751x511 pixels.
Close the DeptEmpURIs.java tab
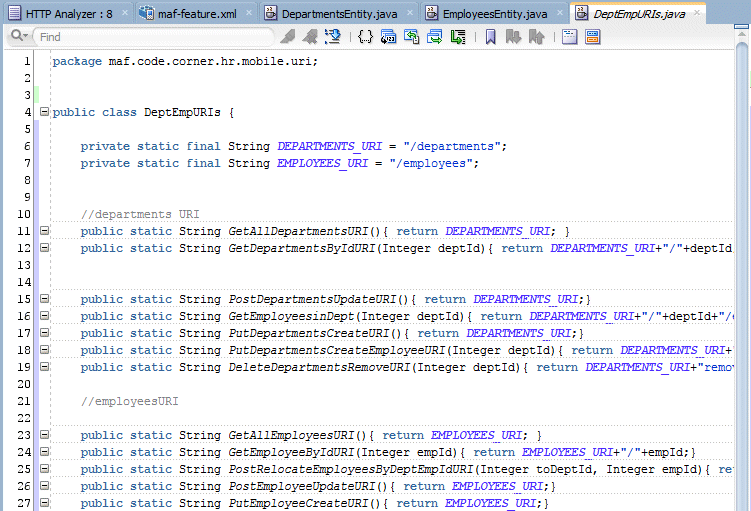click(697, 13)
